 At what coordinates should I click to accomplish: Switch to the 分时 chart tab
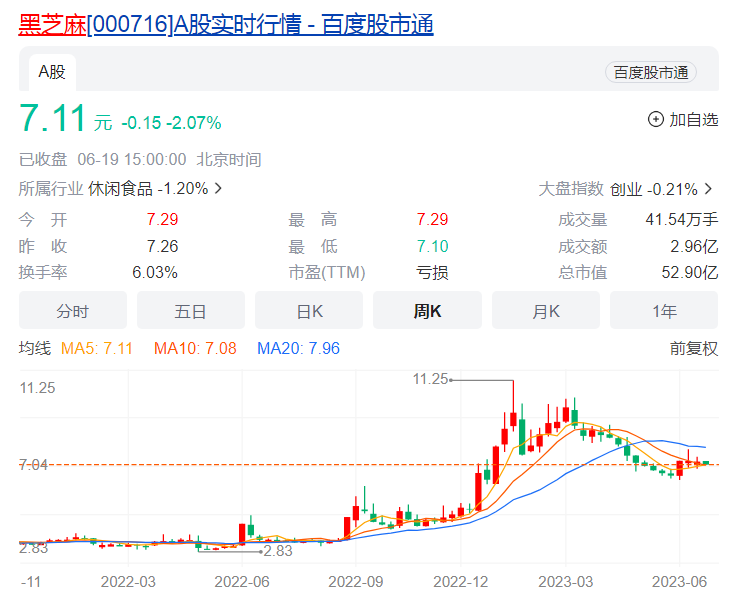[x=73, y=310]
